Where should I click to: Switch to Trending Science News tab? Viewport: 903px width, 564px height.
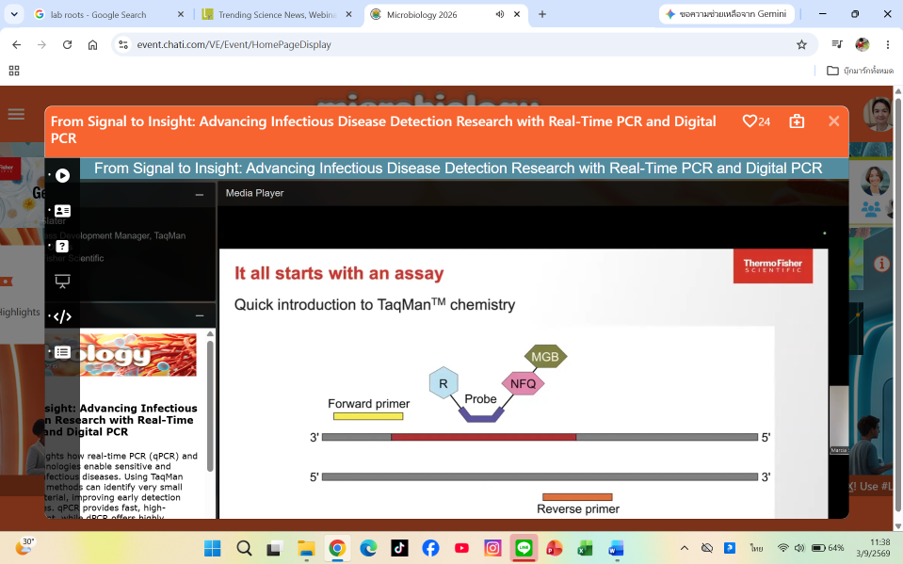[x=276, y=14]
